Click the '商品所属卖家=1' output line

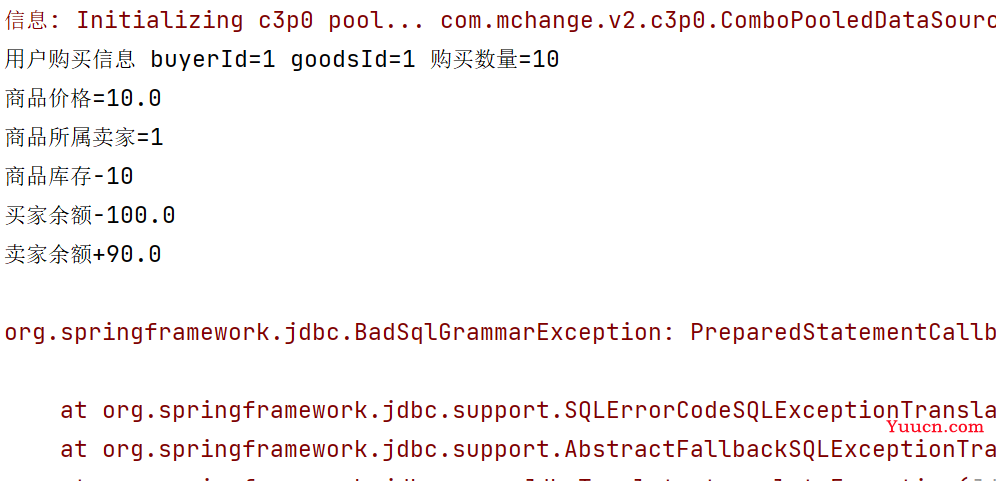pyautogui.click(x=84, y=137)
